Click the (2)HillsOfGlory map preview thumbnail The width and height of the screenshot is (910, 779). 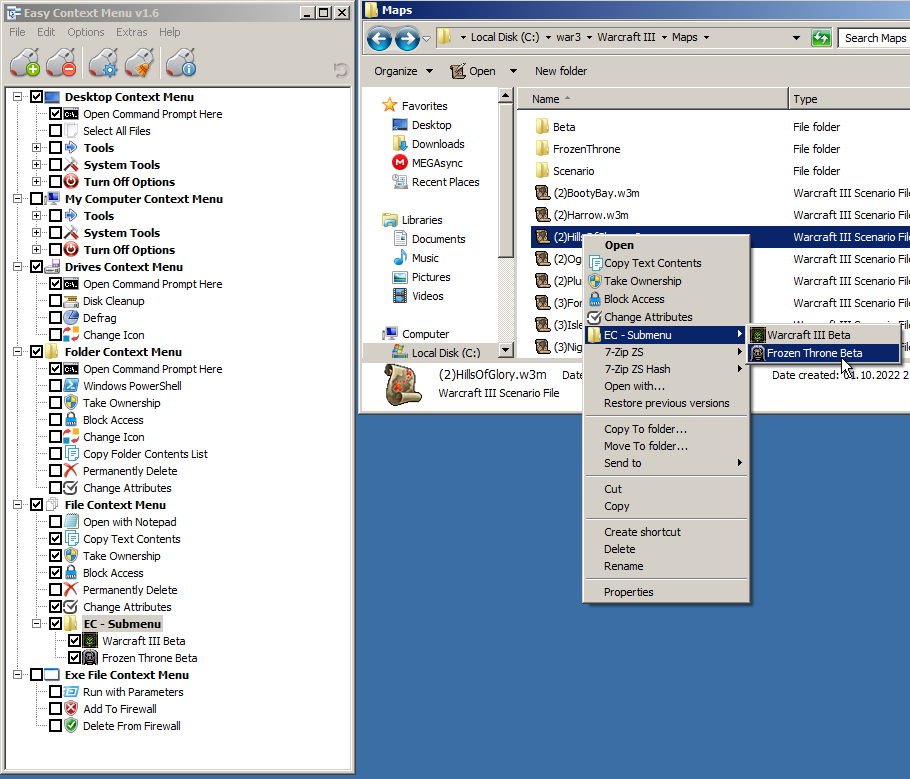(x=403, y=383)
